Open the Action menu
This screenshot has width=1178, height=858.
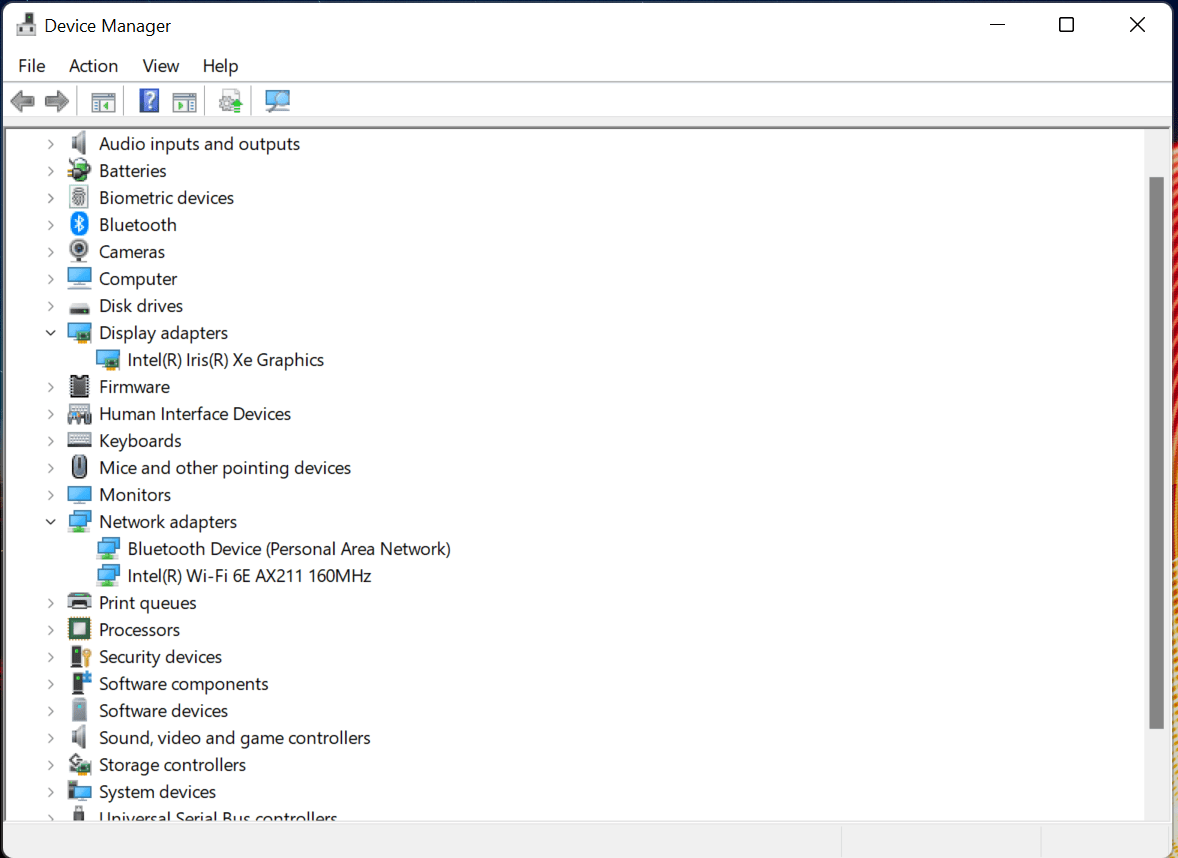pyautogui.click(x=93, y=66)
